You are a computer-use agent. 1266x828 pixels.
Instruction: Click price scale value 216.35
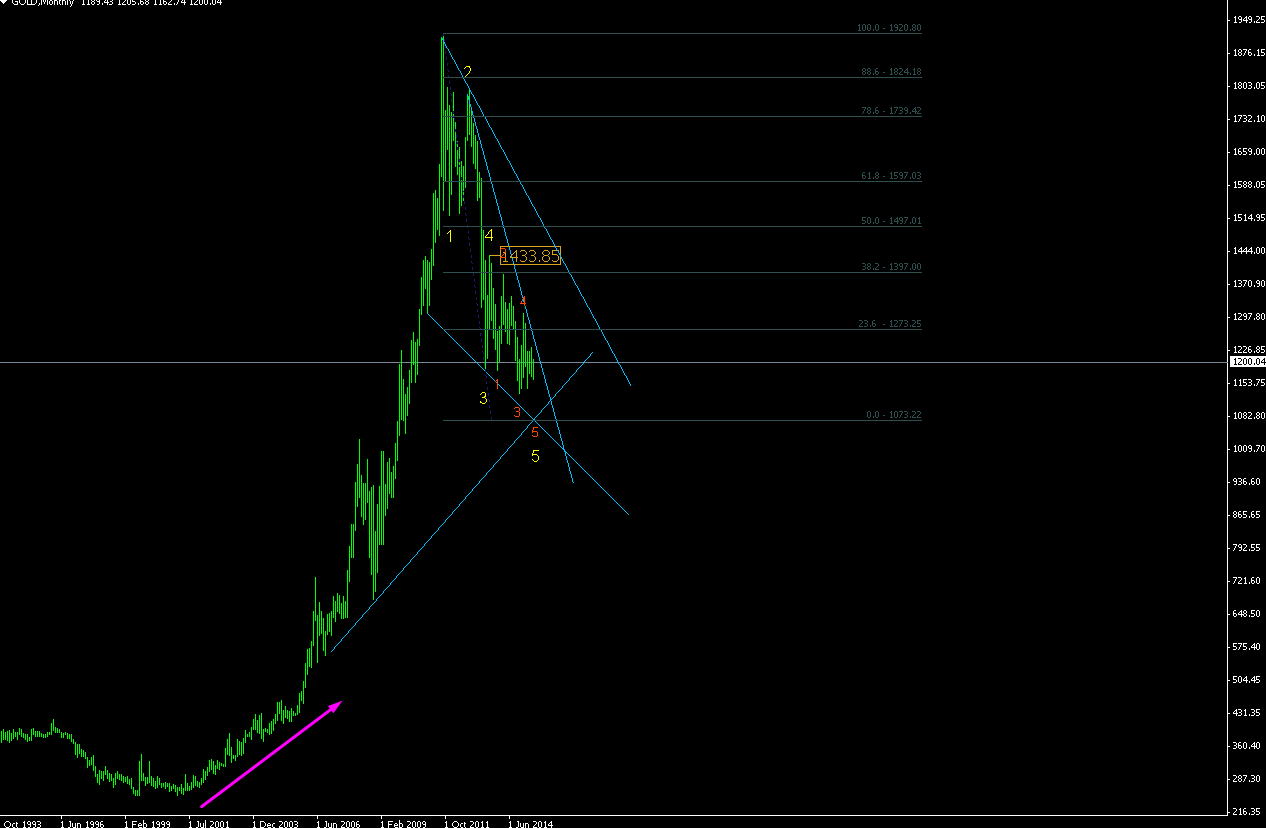coord(1248,812)
